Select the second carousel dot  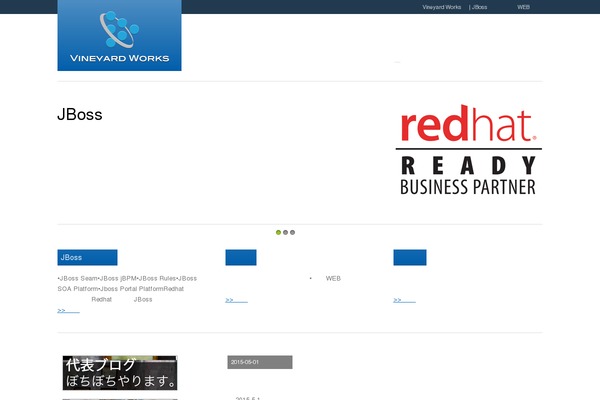(285, 232)
